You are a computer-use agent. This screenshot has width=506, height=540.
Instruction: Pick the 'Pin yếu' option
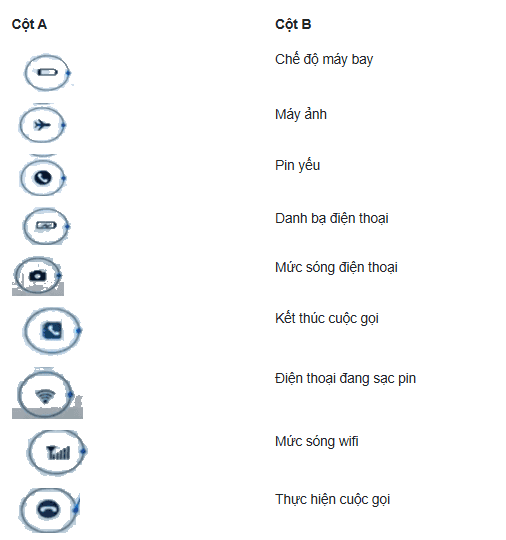pyautogui.click(x=298, y=165)
